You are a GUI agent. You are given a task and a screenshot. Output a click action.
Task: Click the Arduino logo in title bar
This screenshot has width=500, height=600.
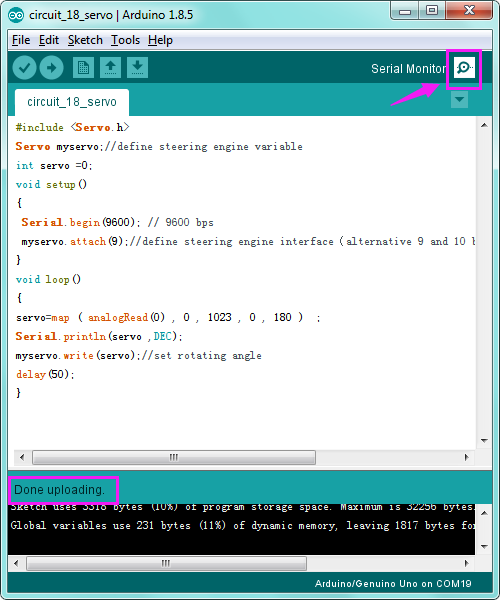(16, 15)
